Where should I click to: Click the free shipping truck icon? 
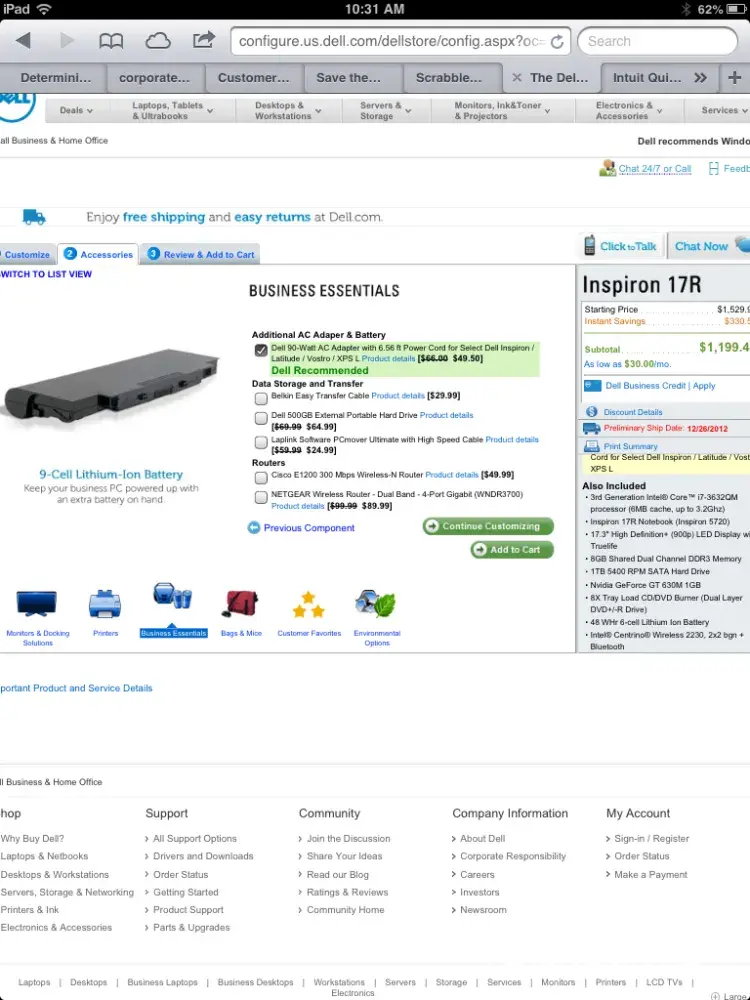click(x=34, y=217)
